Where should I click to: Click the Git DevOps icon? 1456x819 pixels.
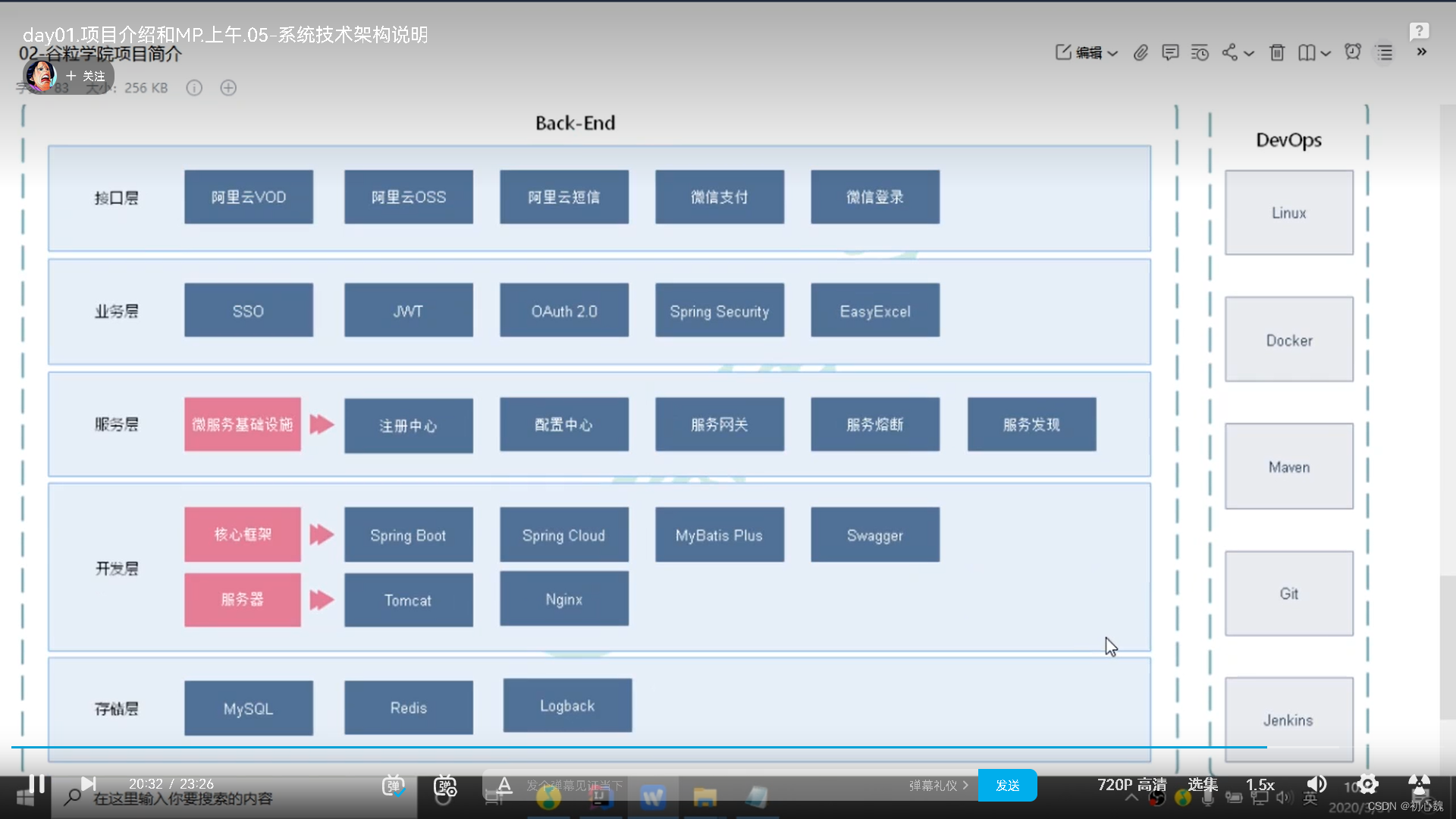tap(1289, 593)
